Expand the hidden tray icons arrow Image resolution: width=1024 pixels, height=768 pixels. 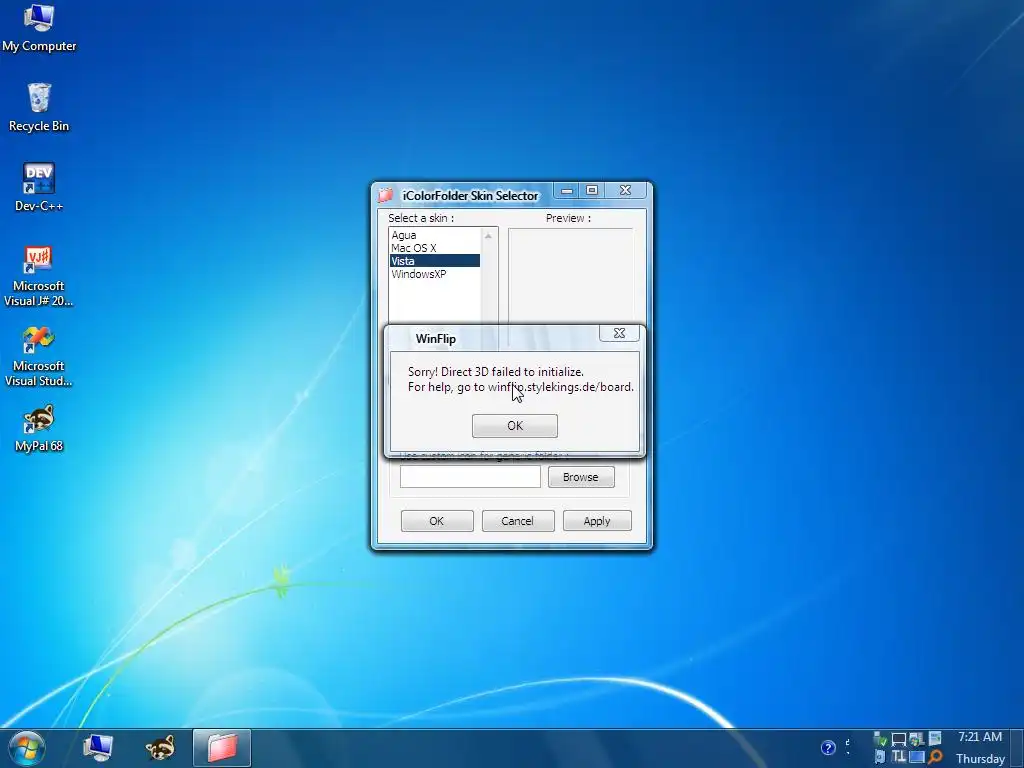point(848,747)
